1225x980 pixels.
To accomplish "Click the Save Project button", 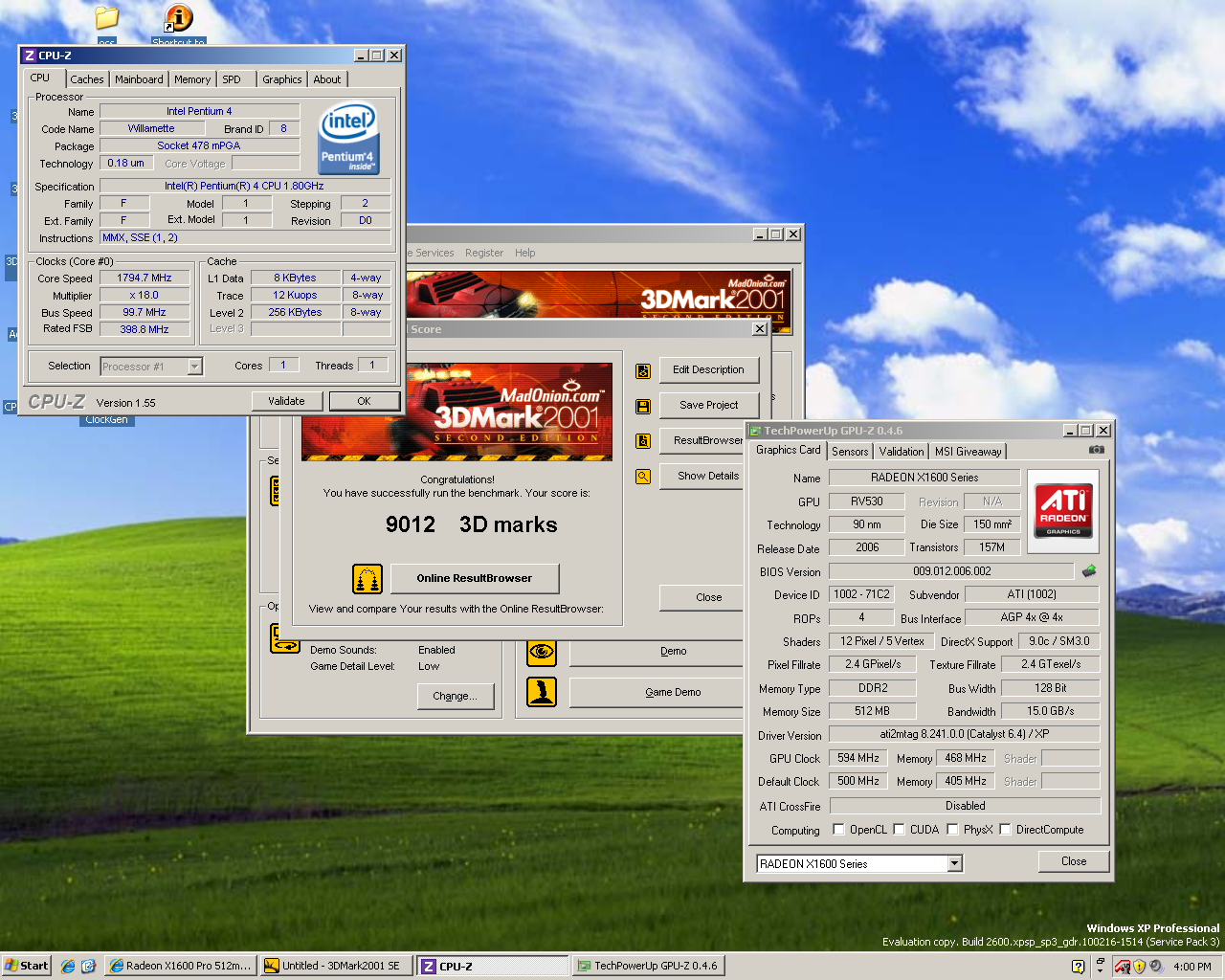I will tap(708, 406).
